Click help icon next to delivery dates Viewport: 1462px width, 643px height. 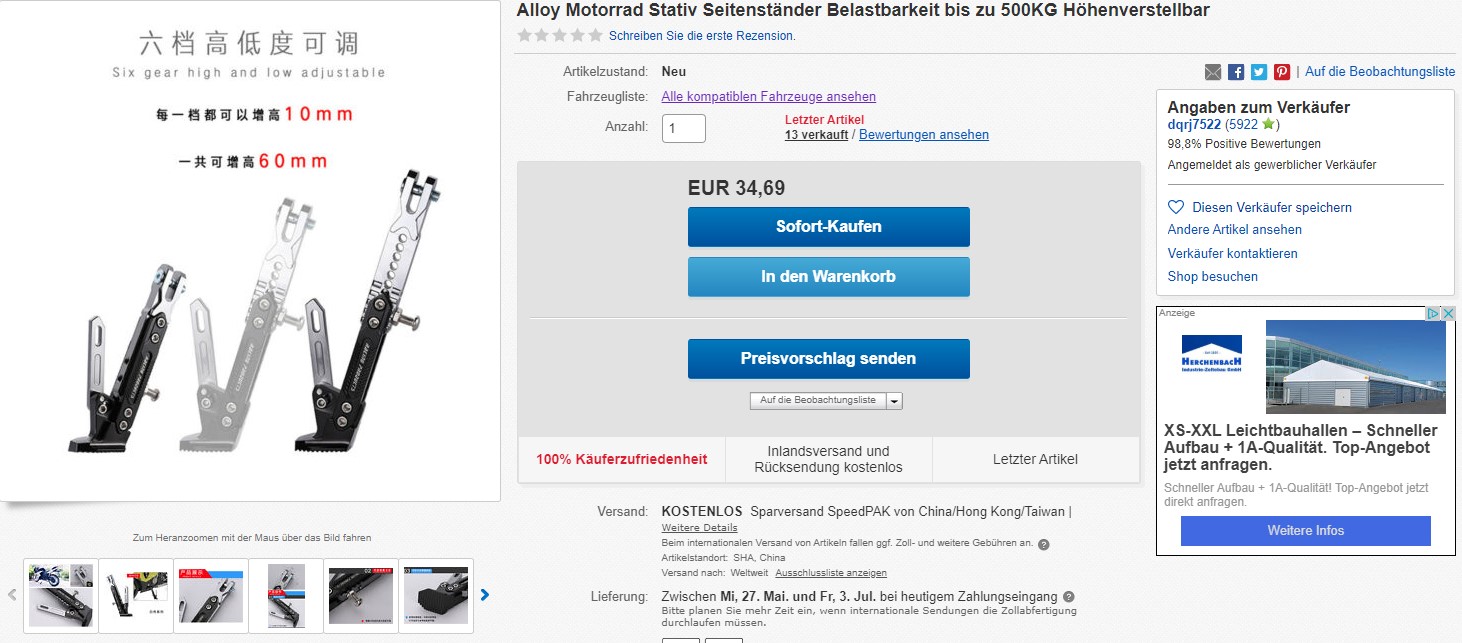click(1068, 597)
